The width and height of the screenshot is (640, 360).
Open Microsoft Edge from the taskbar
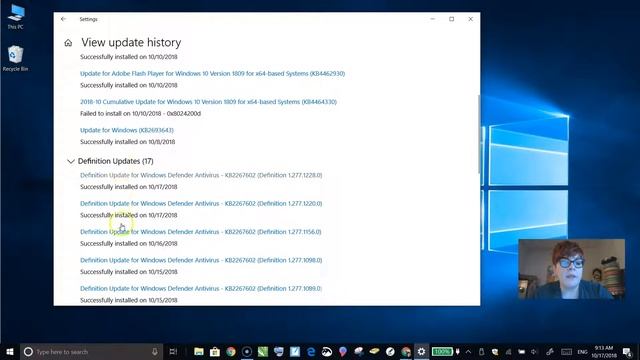(311, 351)
